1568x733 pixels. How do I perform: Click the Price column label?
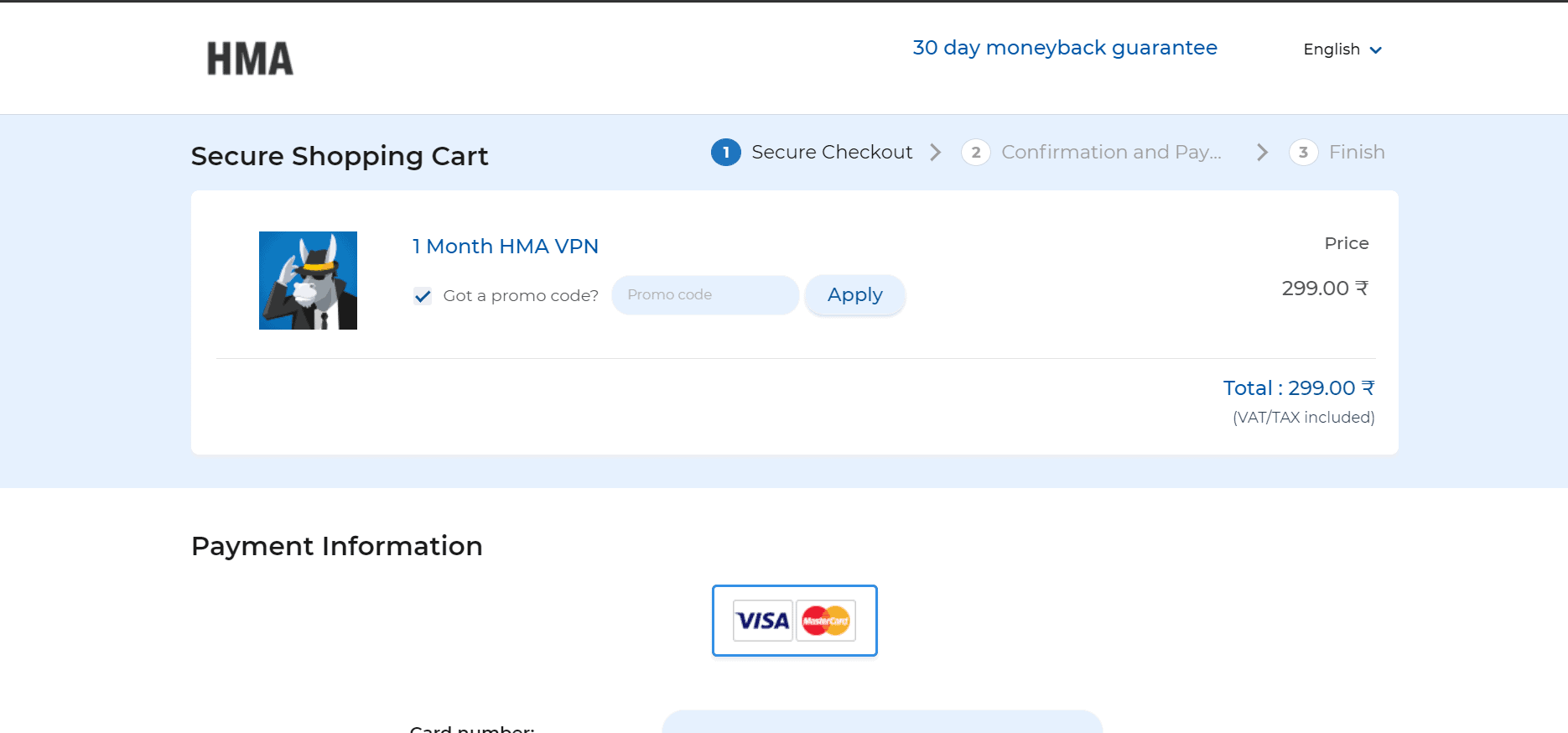tap(1347, 243)
